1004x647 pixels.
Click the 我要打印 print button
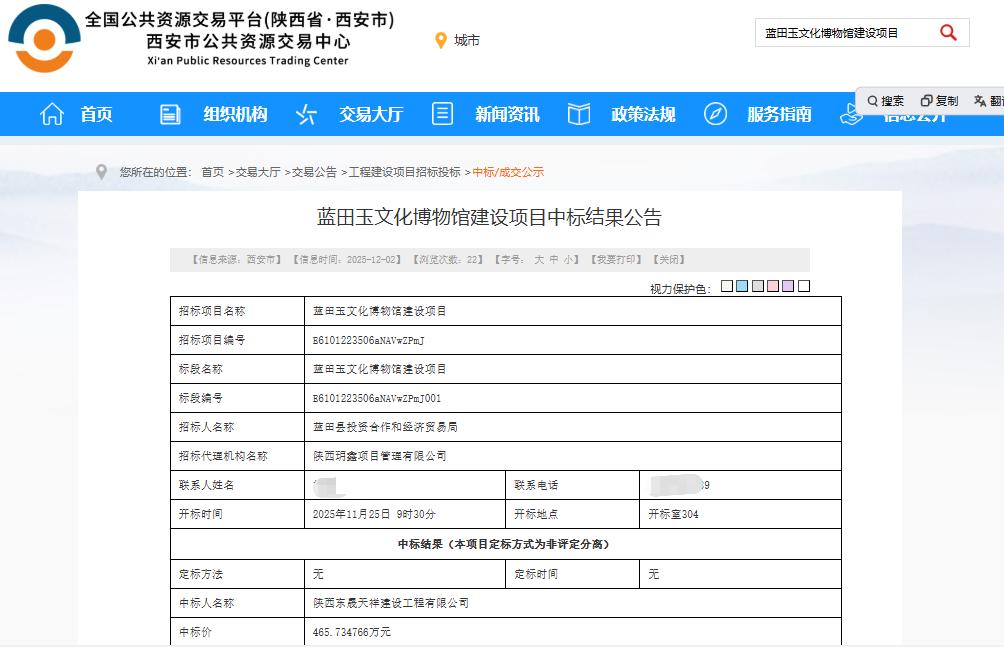[x=618, y=260]
